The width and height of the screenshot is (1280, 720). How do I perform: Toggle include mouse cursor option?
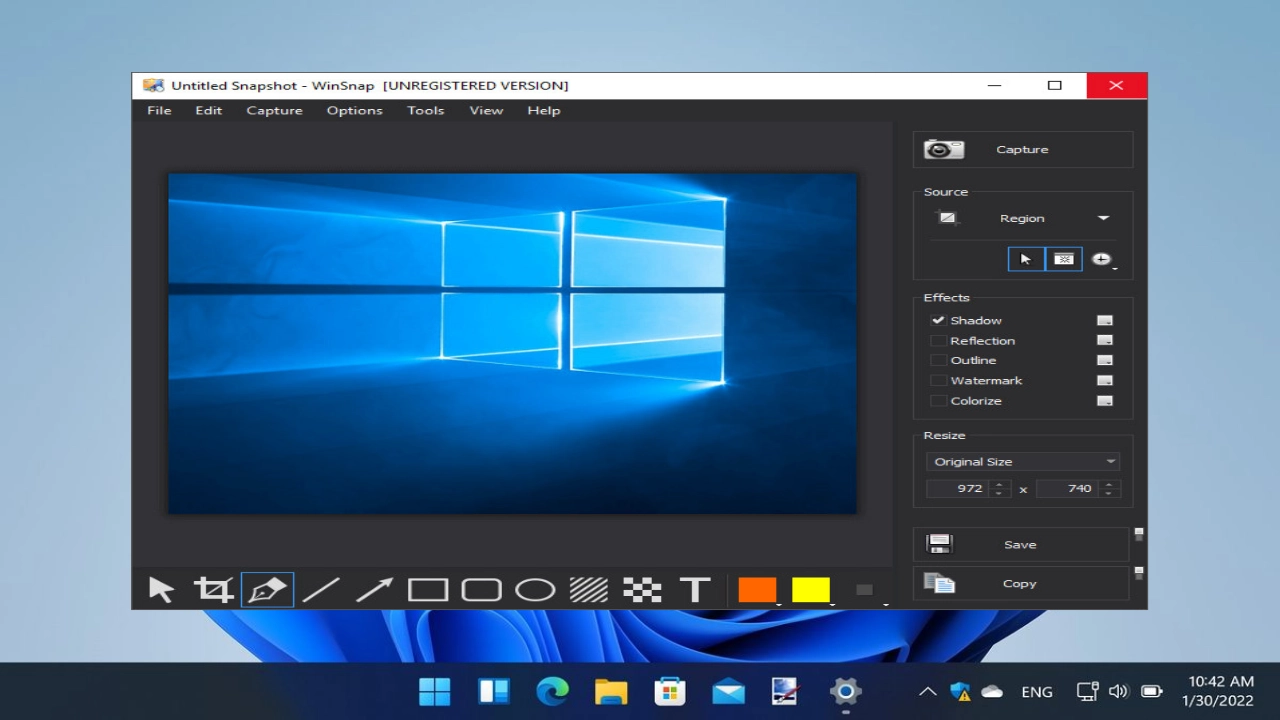click(1026, 259)
